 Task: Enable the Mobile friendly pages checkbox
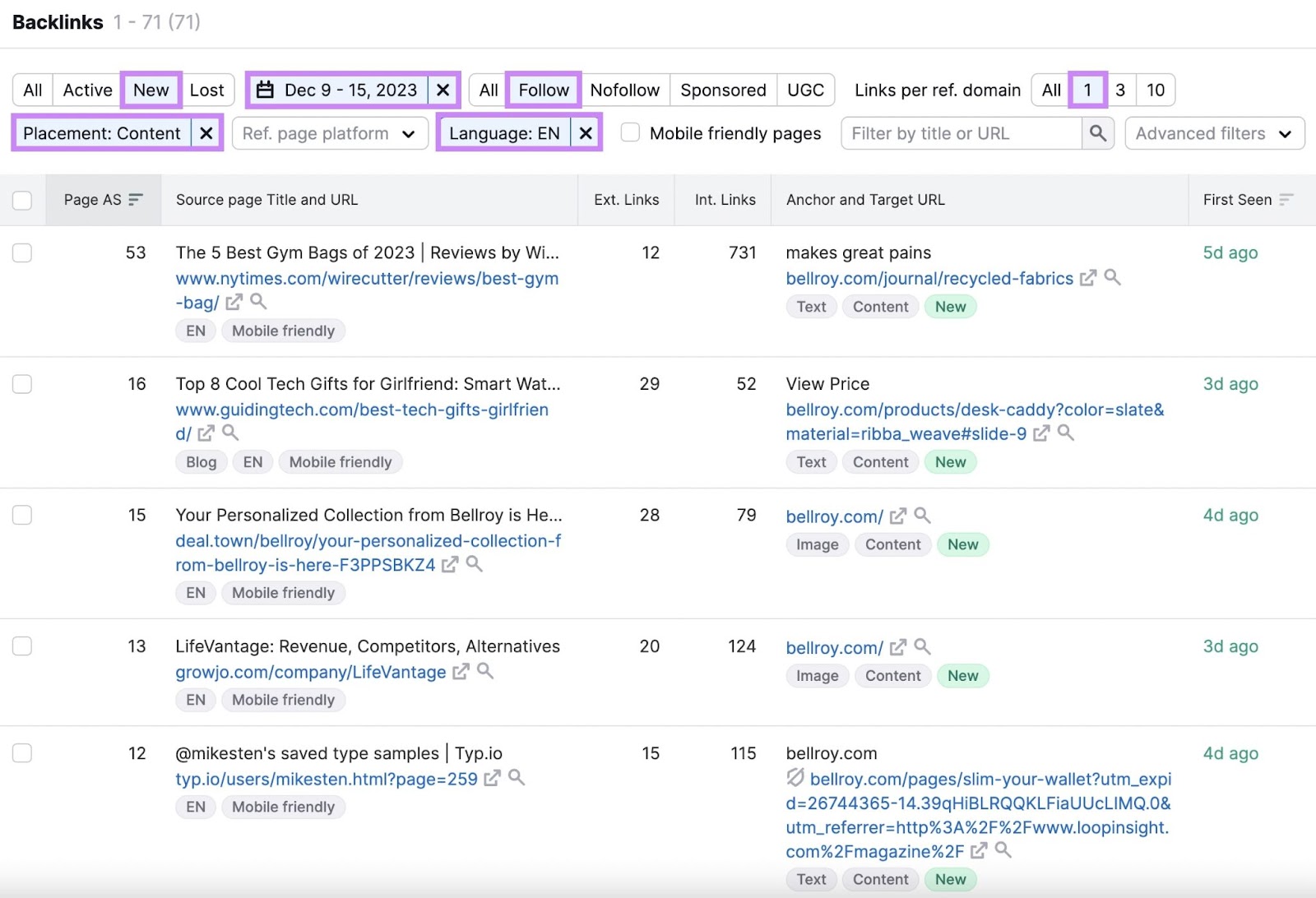(x=631, y=133)
